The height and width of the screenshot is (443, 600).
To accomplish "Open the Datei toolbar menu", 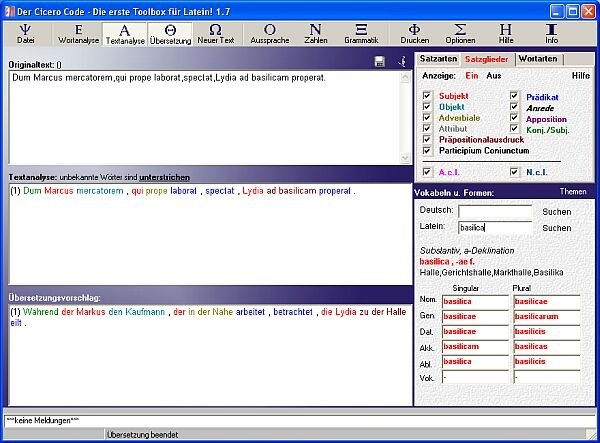I will 25,34.
